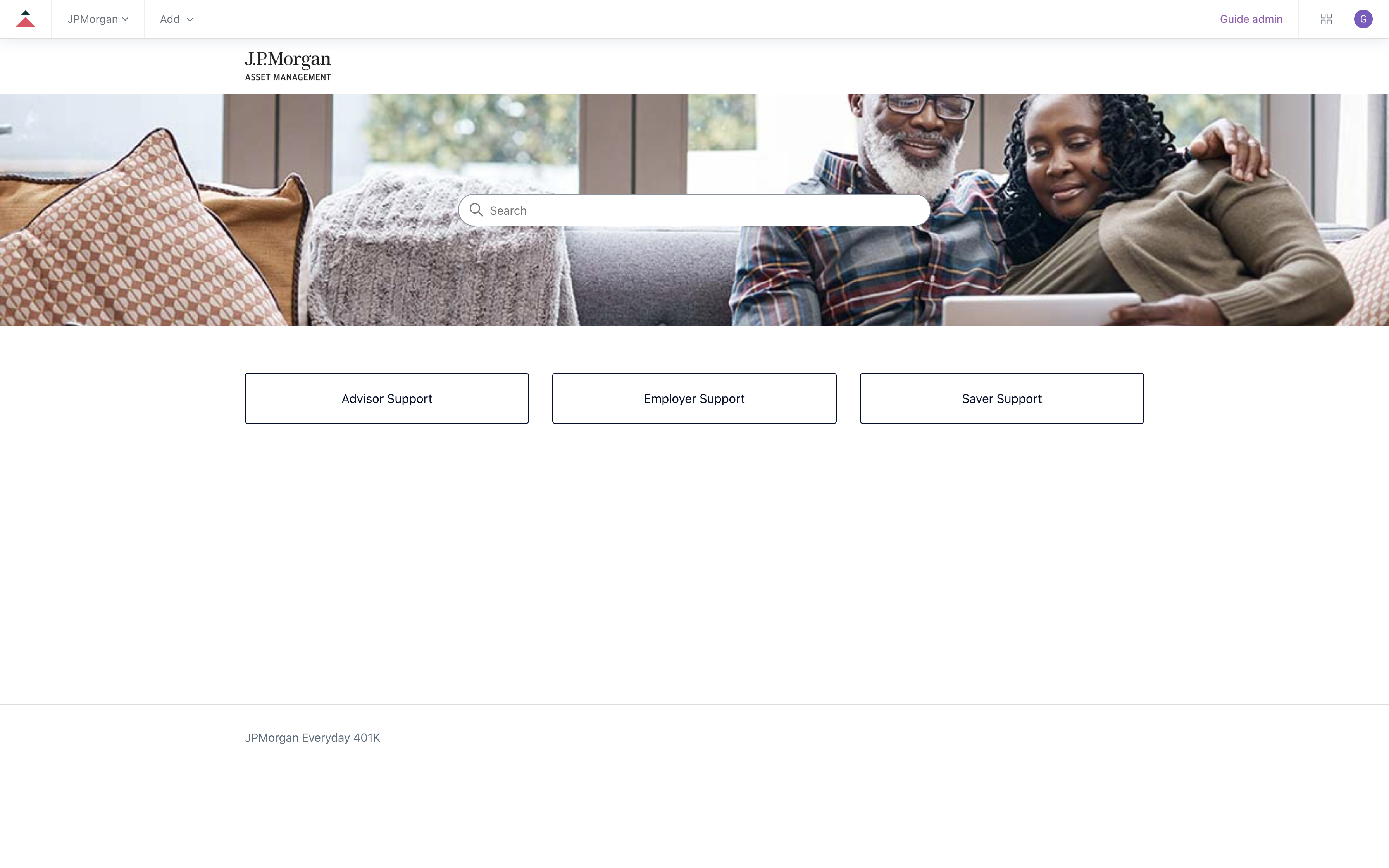The height and width of the screenshot is (868, 1389).
Task: Open the JPMorgan brand menu
Action: click(98, 19)
